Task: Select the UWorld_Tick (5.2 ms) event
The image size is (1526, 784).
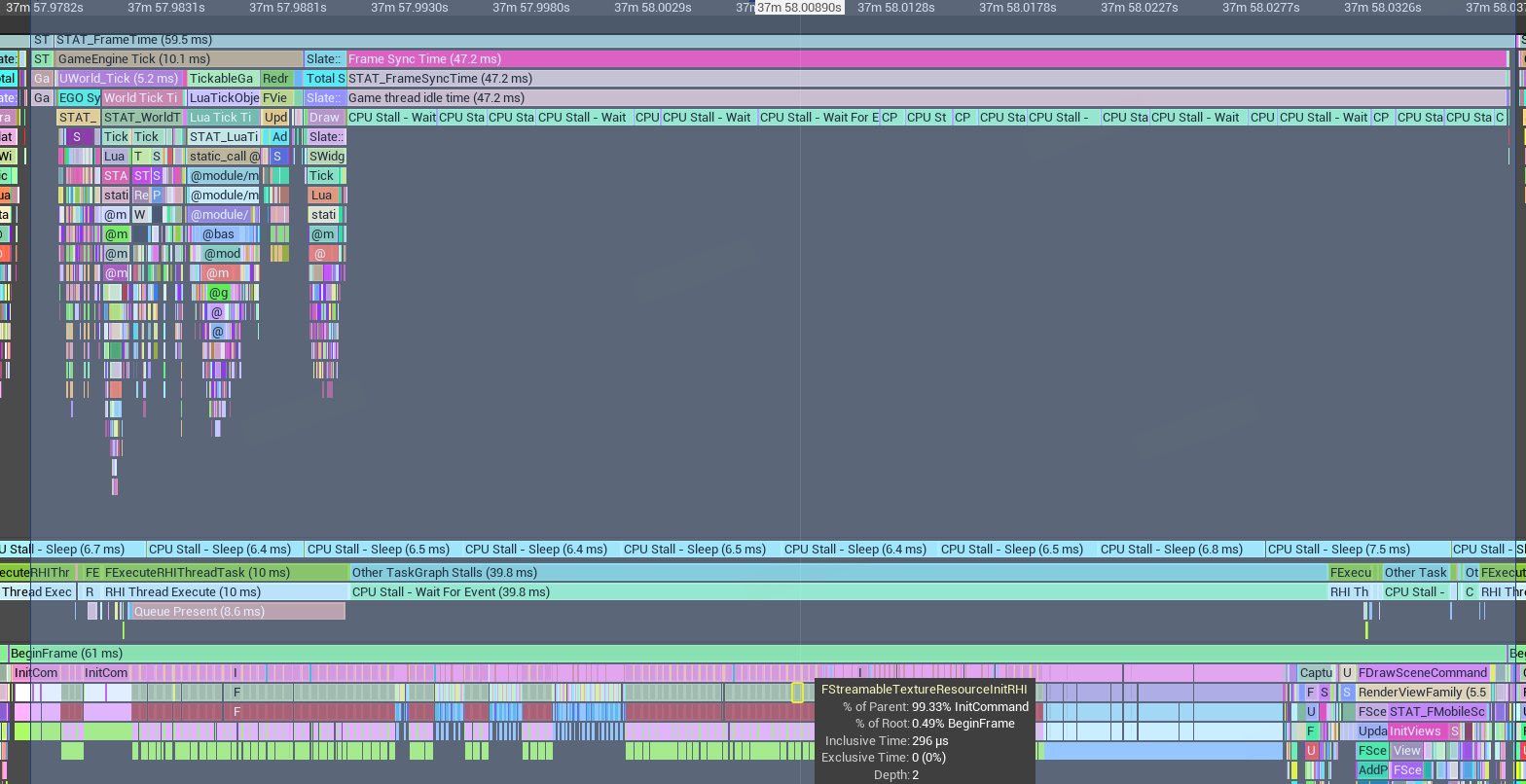Action: click(x=121, y=79)
